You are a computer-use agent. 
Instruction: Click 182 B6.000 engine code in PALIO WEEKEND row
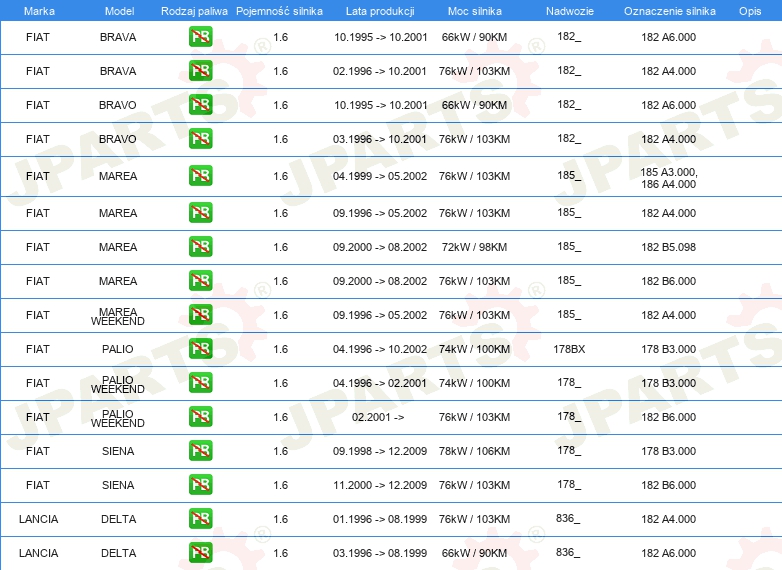click(x=668, y=417)
